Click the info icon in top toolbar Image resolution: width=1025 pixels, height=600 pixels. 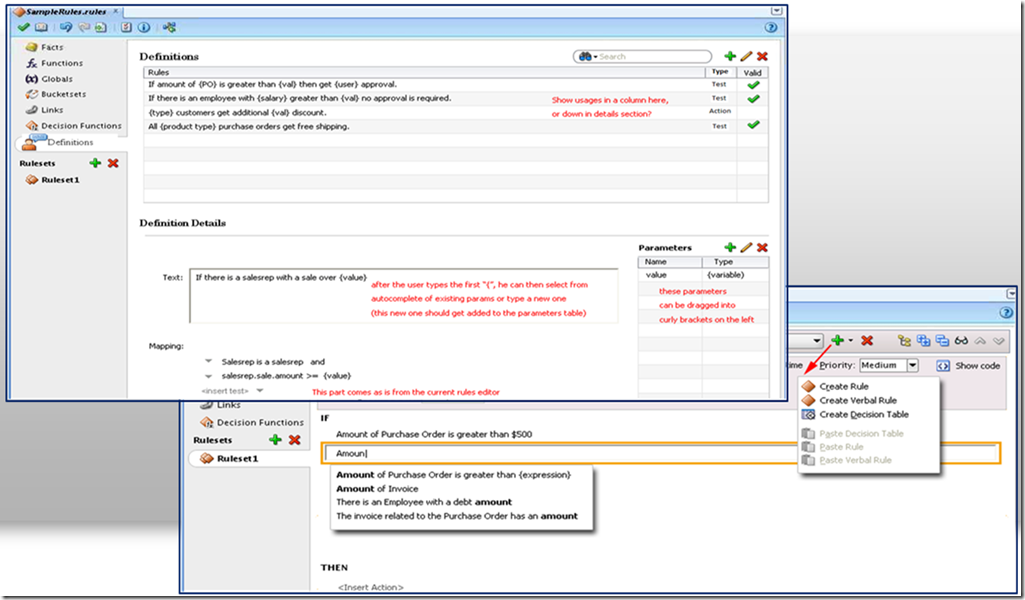(144, 27)
